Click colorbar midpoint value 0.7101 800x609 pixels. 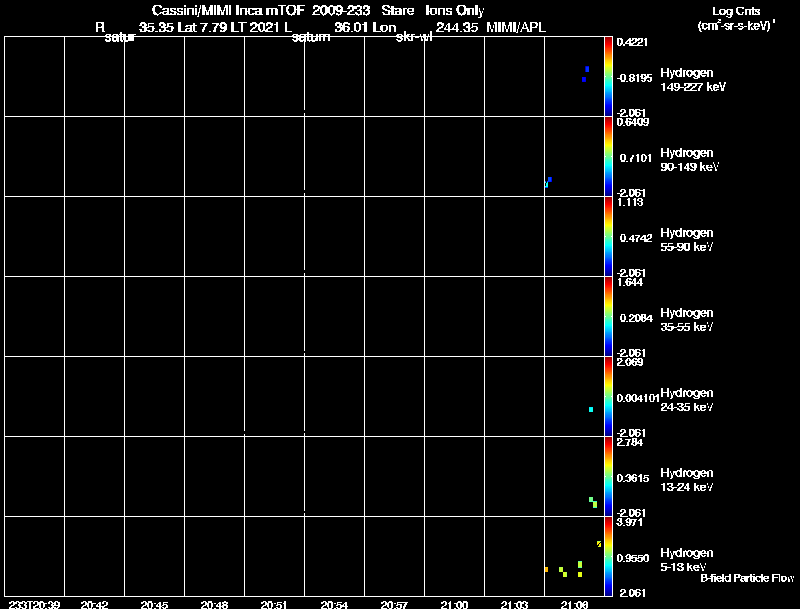point(636,158)
